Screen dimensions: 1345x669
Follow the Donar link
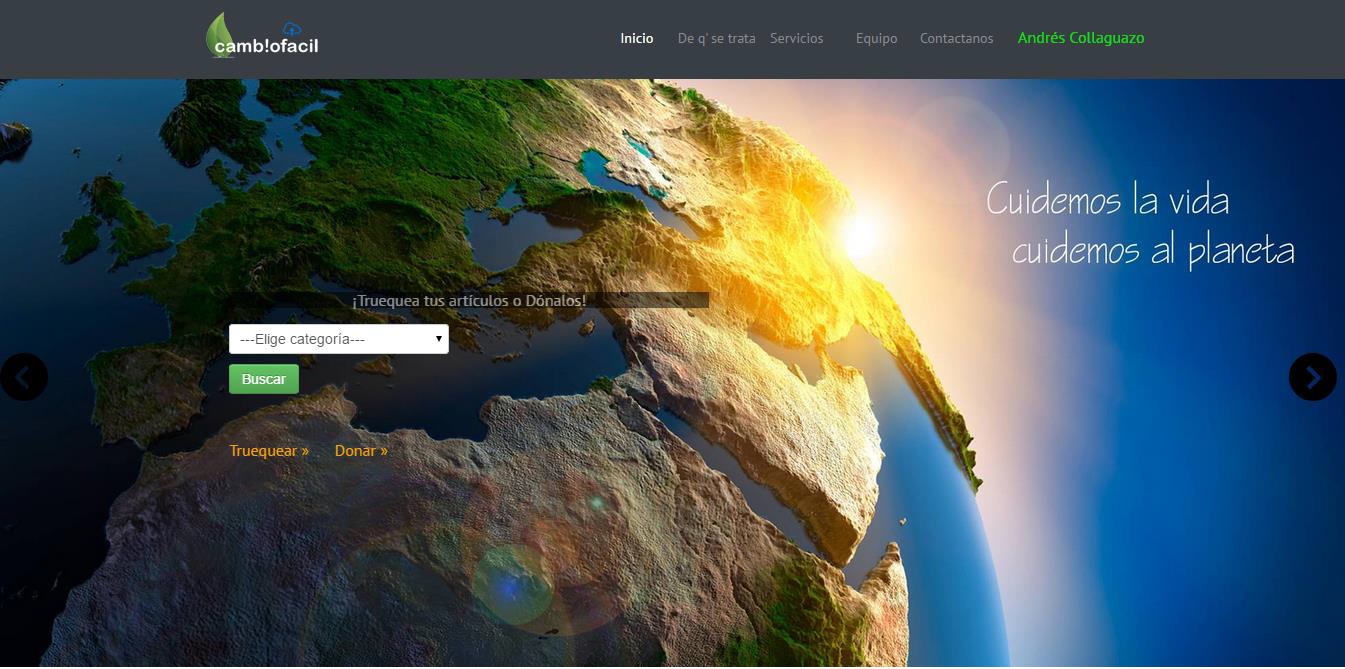coord(361,451)
